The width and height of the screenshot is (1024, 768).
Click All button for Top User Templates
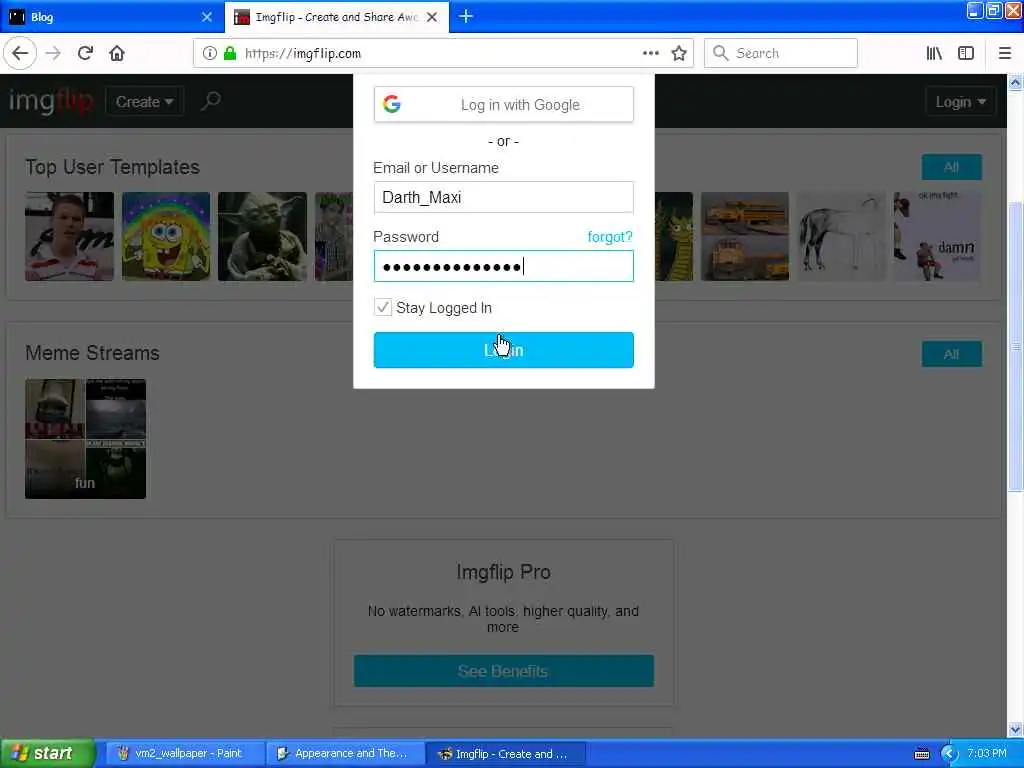coord(952,167)
